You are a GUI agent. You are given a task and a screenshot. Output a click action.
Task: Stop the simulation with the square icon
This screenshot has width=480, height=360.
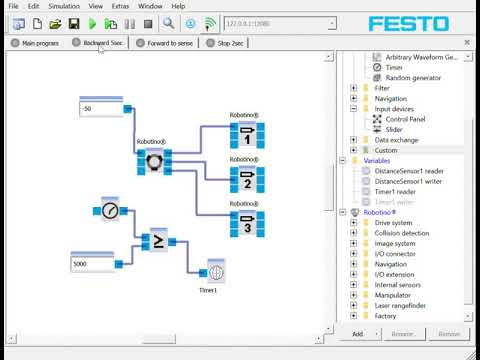click(148, 24)
